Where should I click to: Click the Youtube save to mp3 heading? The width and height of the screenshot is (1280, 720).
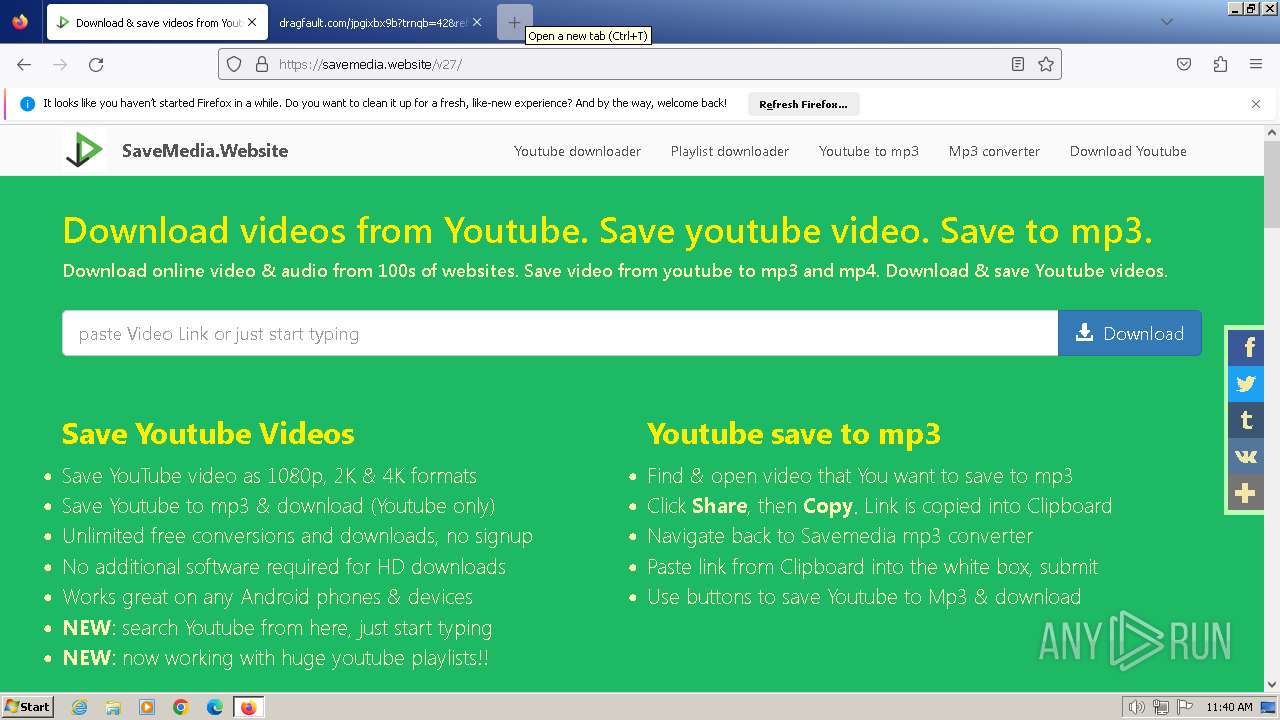tap(794, 434)
